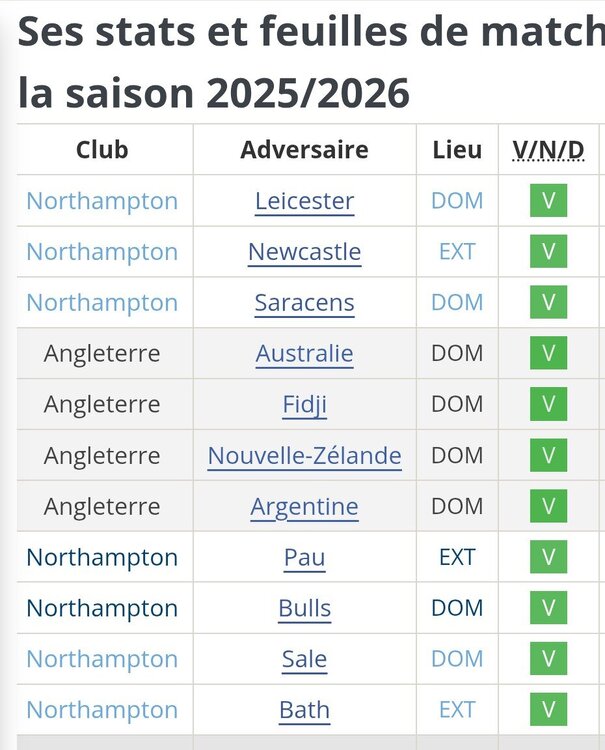Open the Newcastle match sheet link

coord(304,252)
